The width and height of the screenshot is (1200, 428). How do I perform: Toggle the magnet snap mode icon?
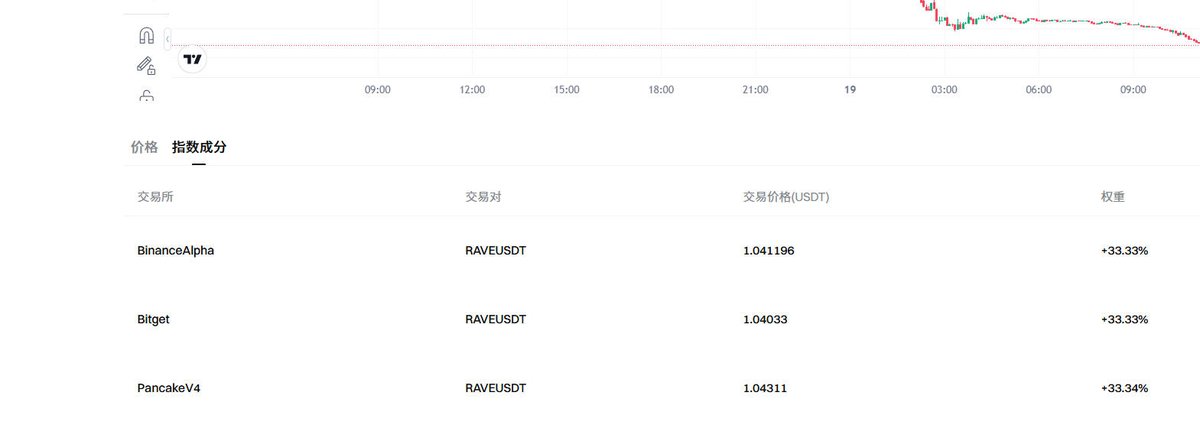point(146,35)
